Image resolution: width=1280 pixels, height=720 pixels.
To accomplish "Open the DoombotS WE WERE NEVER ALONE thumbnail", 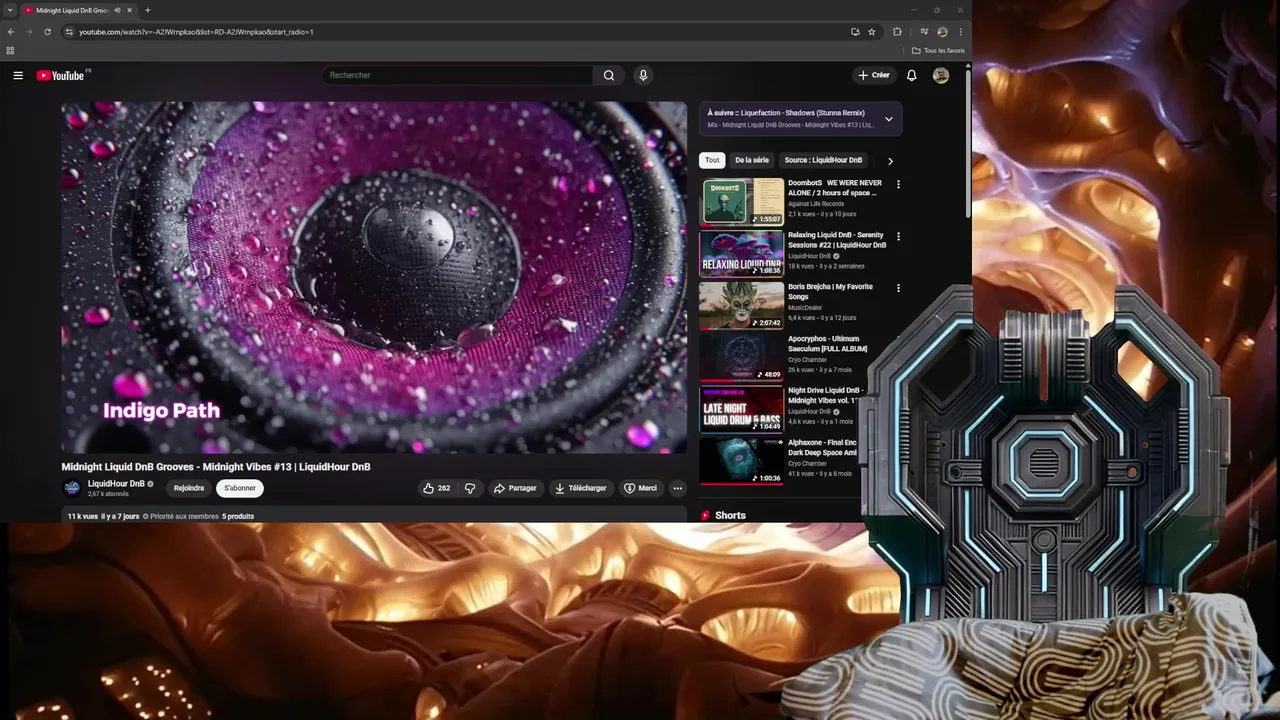I will tap(741, 201).
